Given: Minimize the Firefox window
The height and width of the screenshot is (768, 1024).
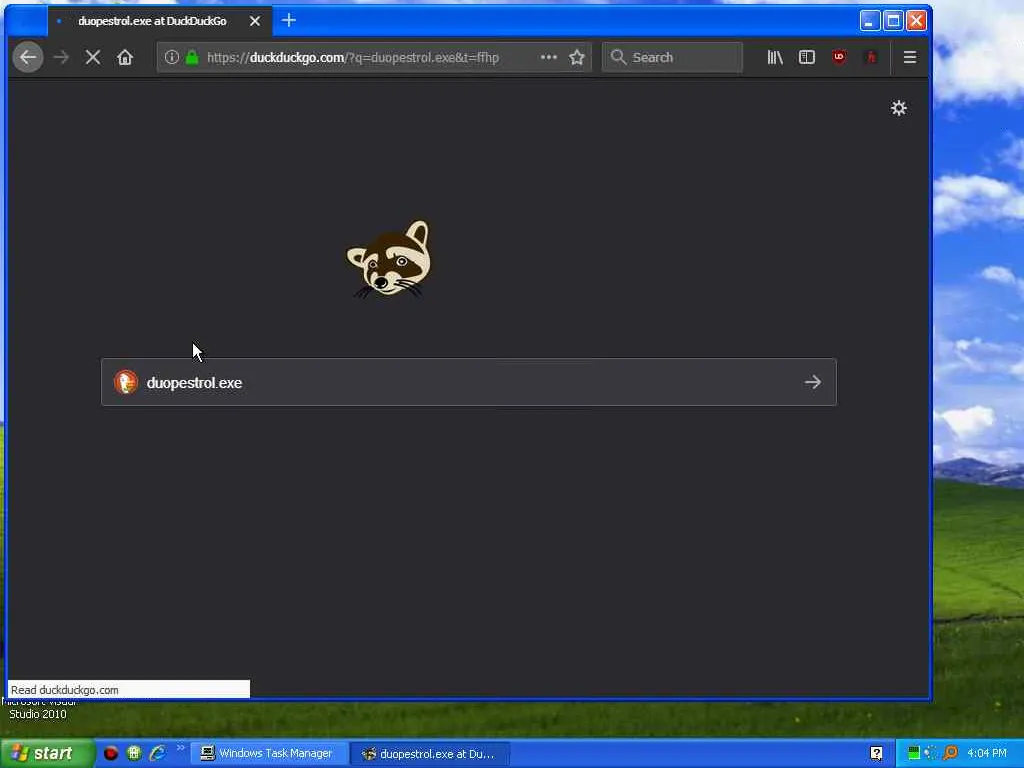Looking at the screenshot, I should [869, 21].
